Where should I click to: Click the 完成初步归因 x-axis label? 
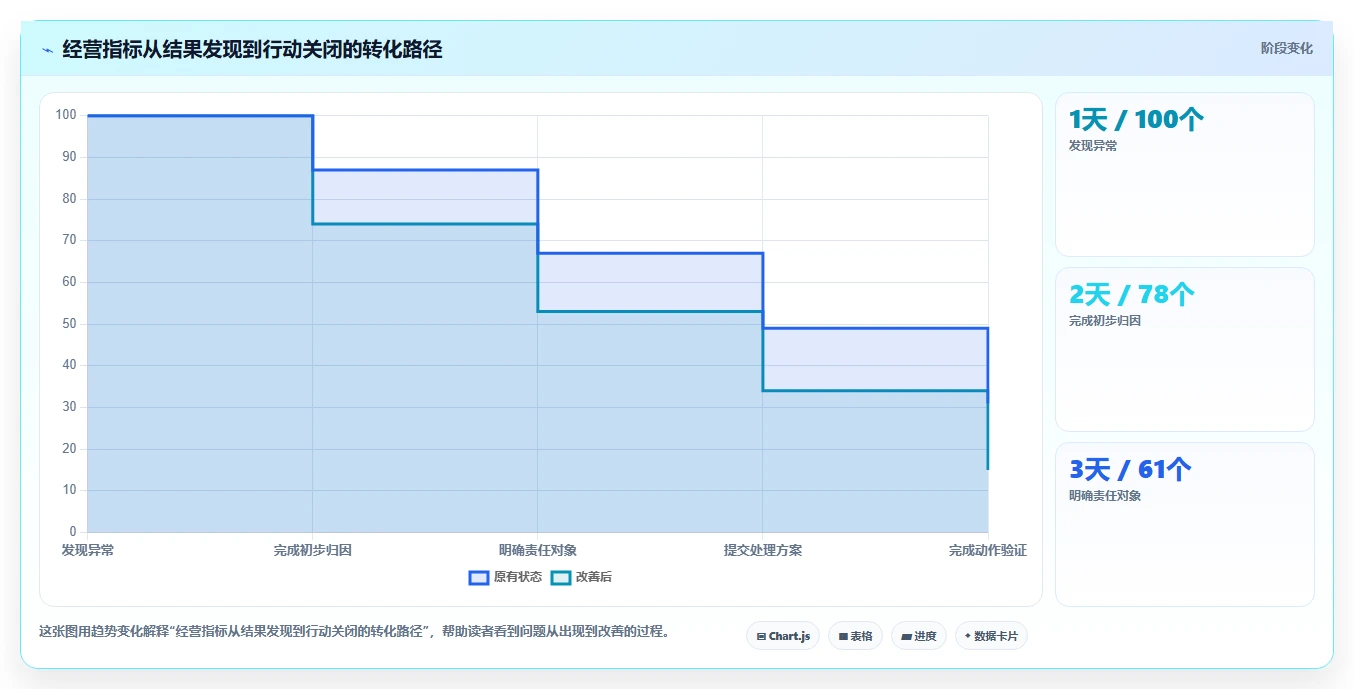[x=313, y=550]
